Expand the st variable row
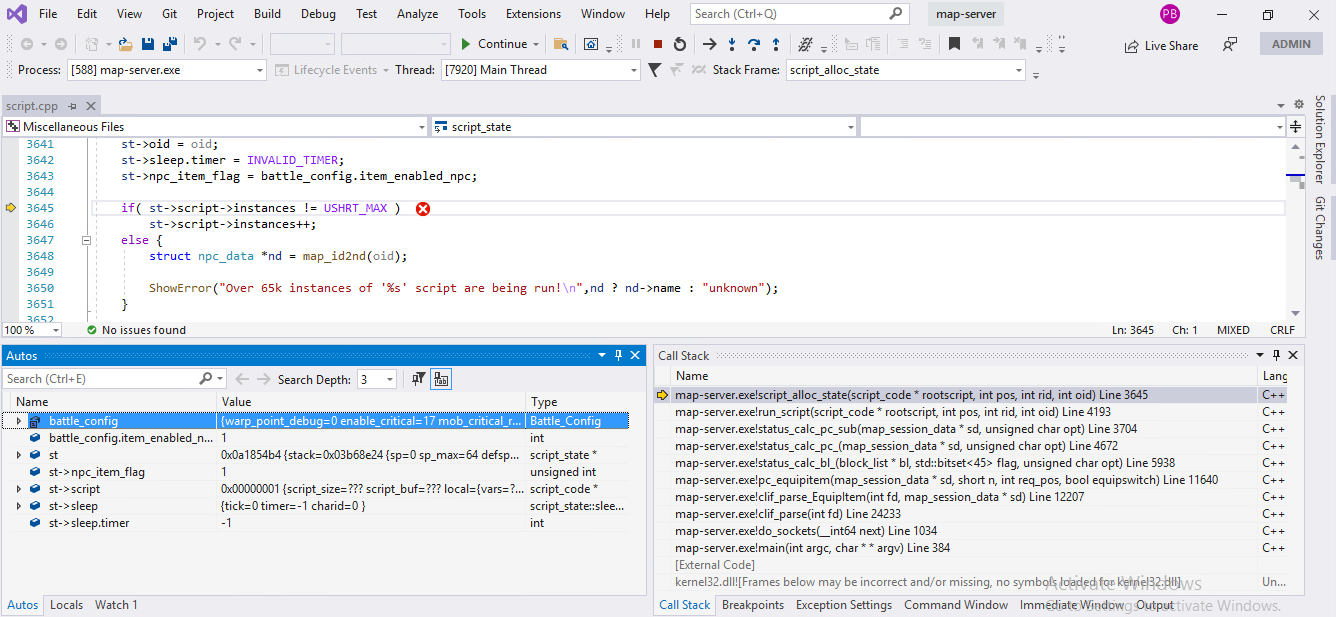Screen dimensions: 1336x617 [19, 455]
